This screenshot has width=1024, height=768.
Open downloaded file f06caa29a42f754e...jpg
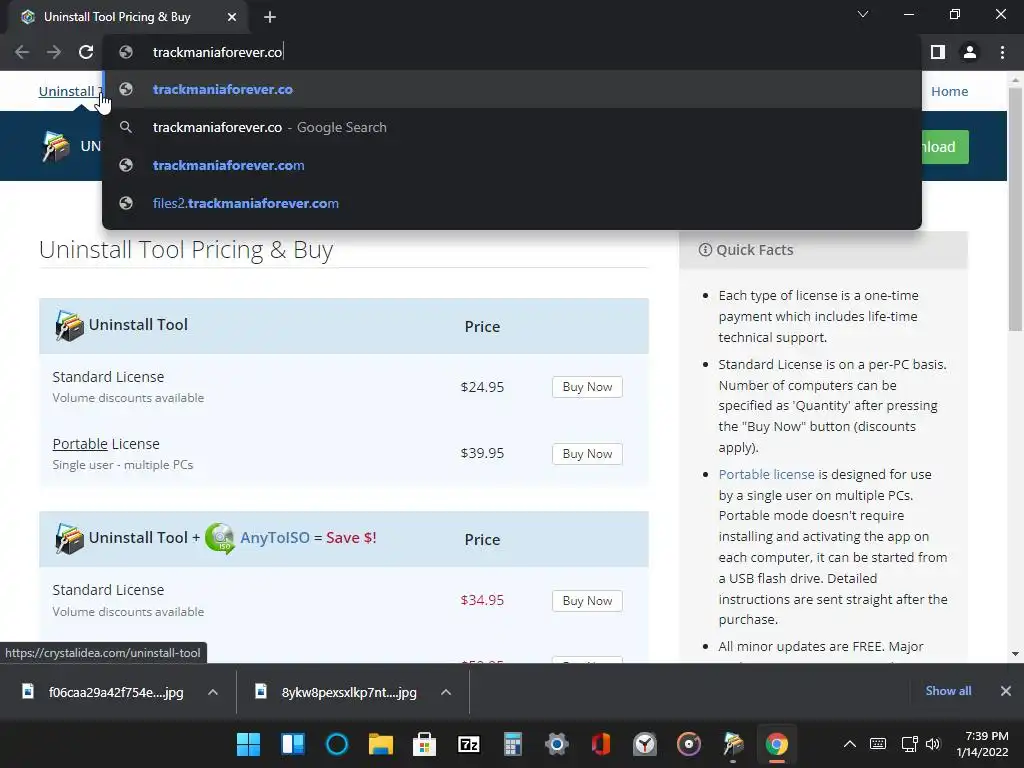pyautogui.click(x=116, y=692)
